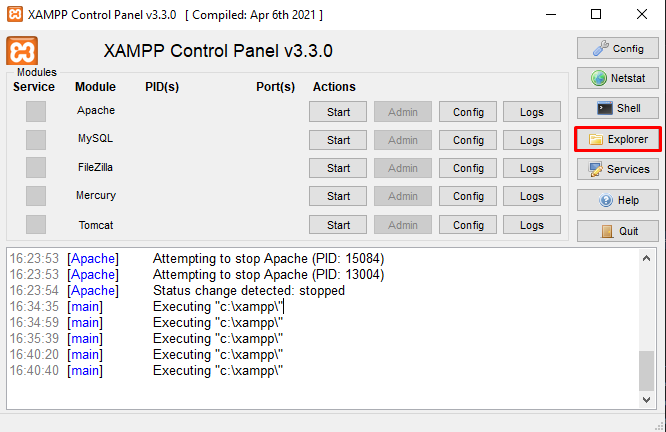
Task: Click the XAMPP logo in the panel header
Action: [22, 51]
